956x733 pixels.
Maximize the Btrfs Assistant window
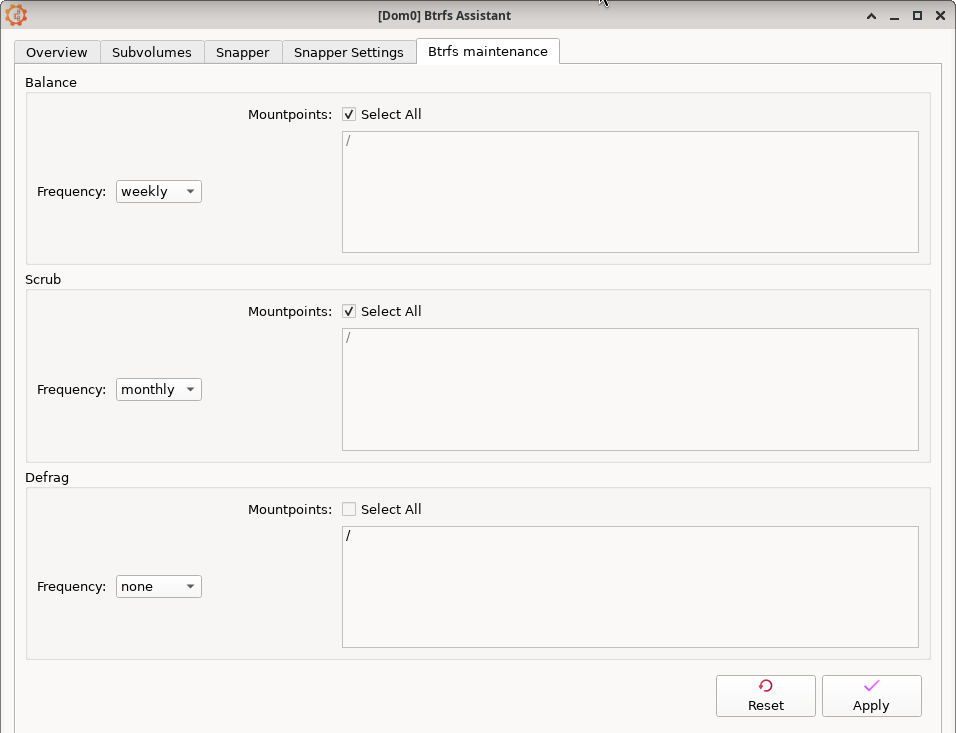917,15
